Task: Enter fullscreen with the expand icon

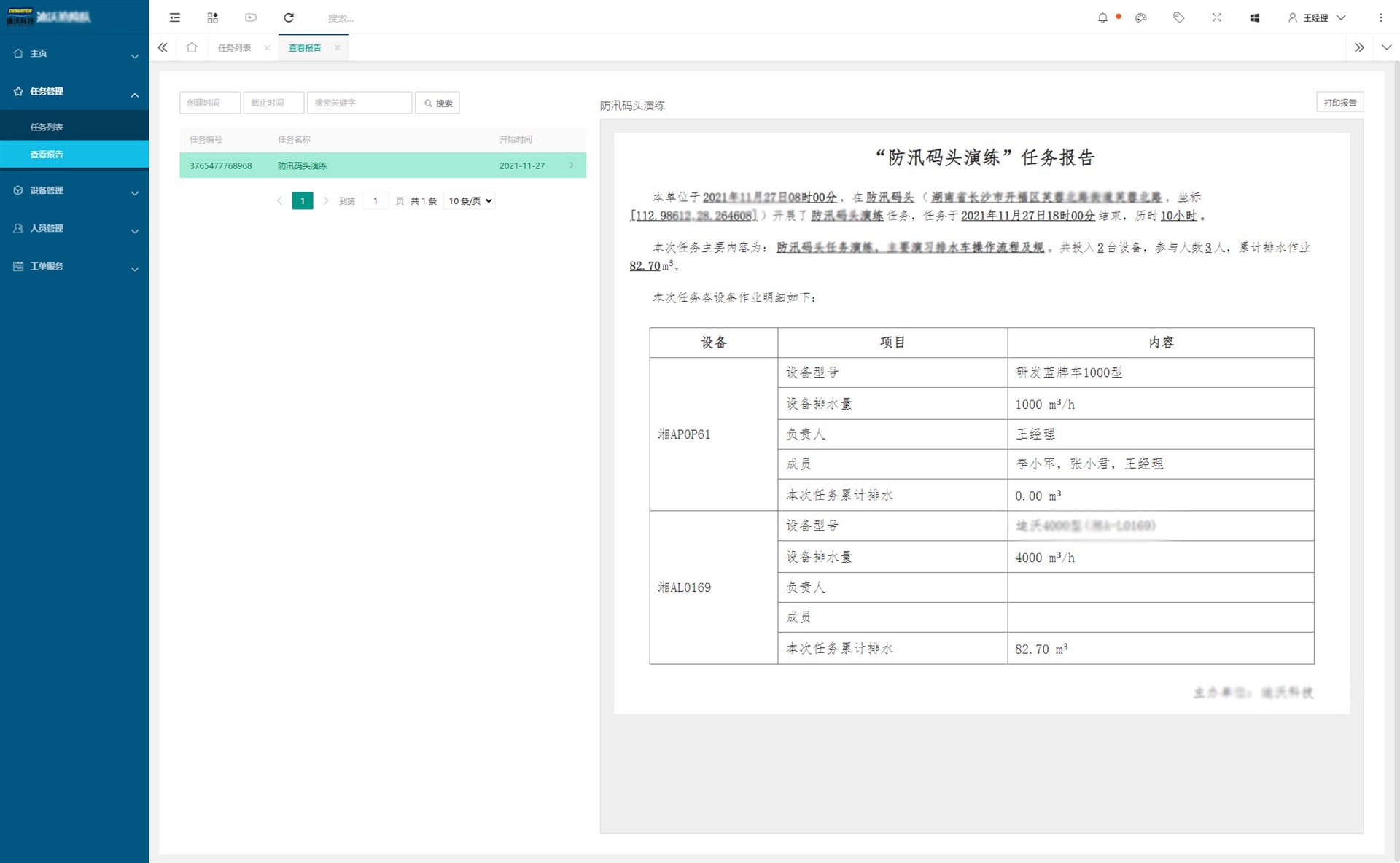Action: click(x=1216, y=17)
